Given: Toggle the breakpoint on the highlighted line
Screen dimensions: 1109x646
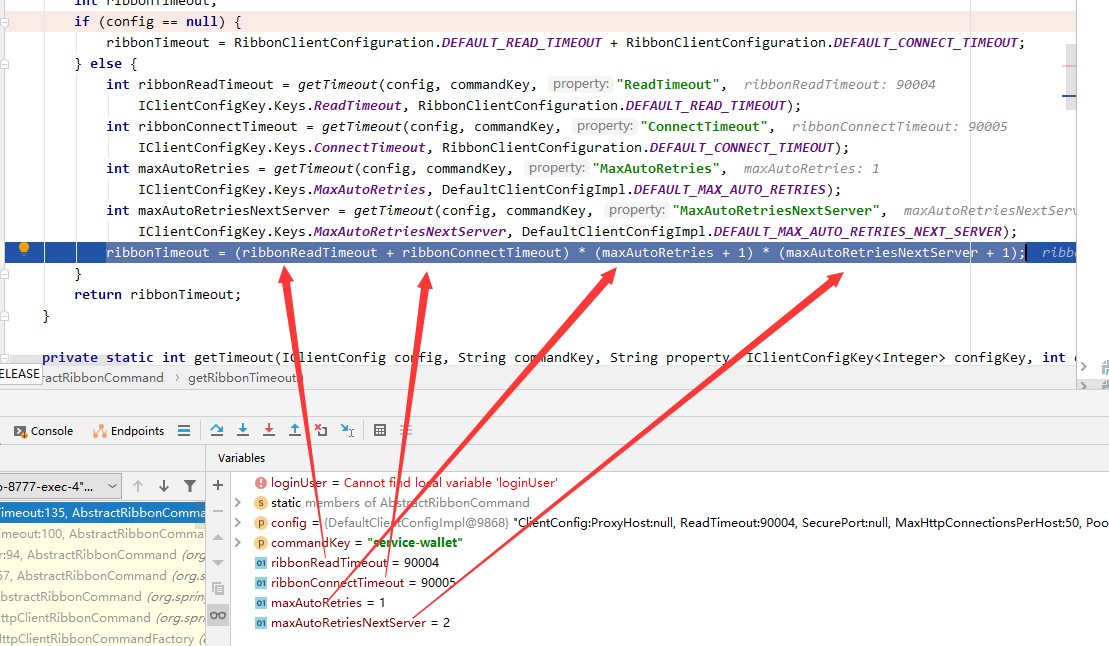Looking at the screenshot, I should tap(24, 252).
